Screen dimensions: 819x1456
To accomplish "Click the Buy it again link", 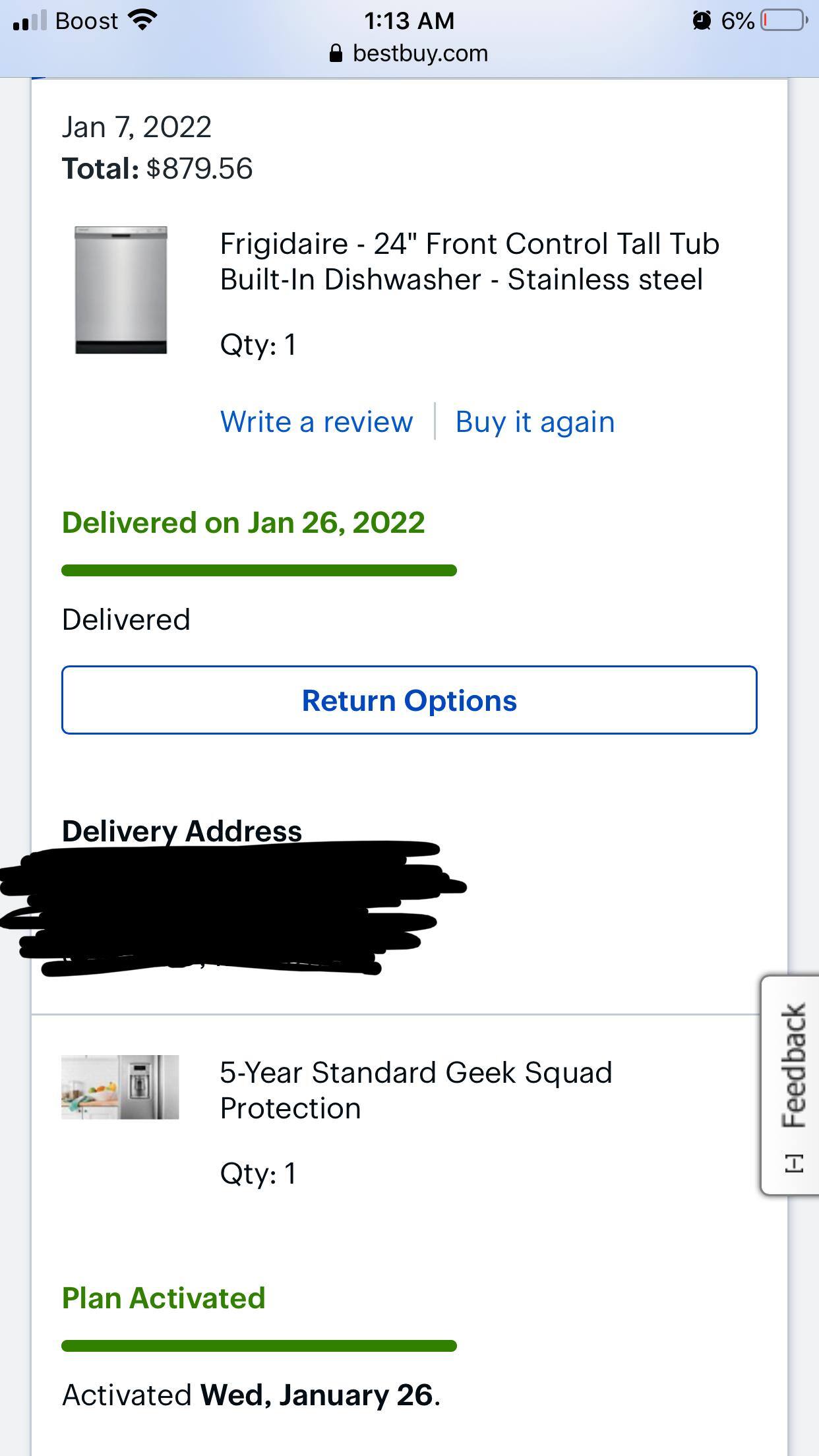I will 535,421.
